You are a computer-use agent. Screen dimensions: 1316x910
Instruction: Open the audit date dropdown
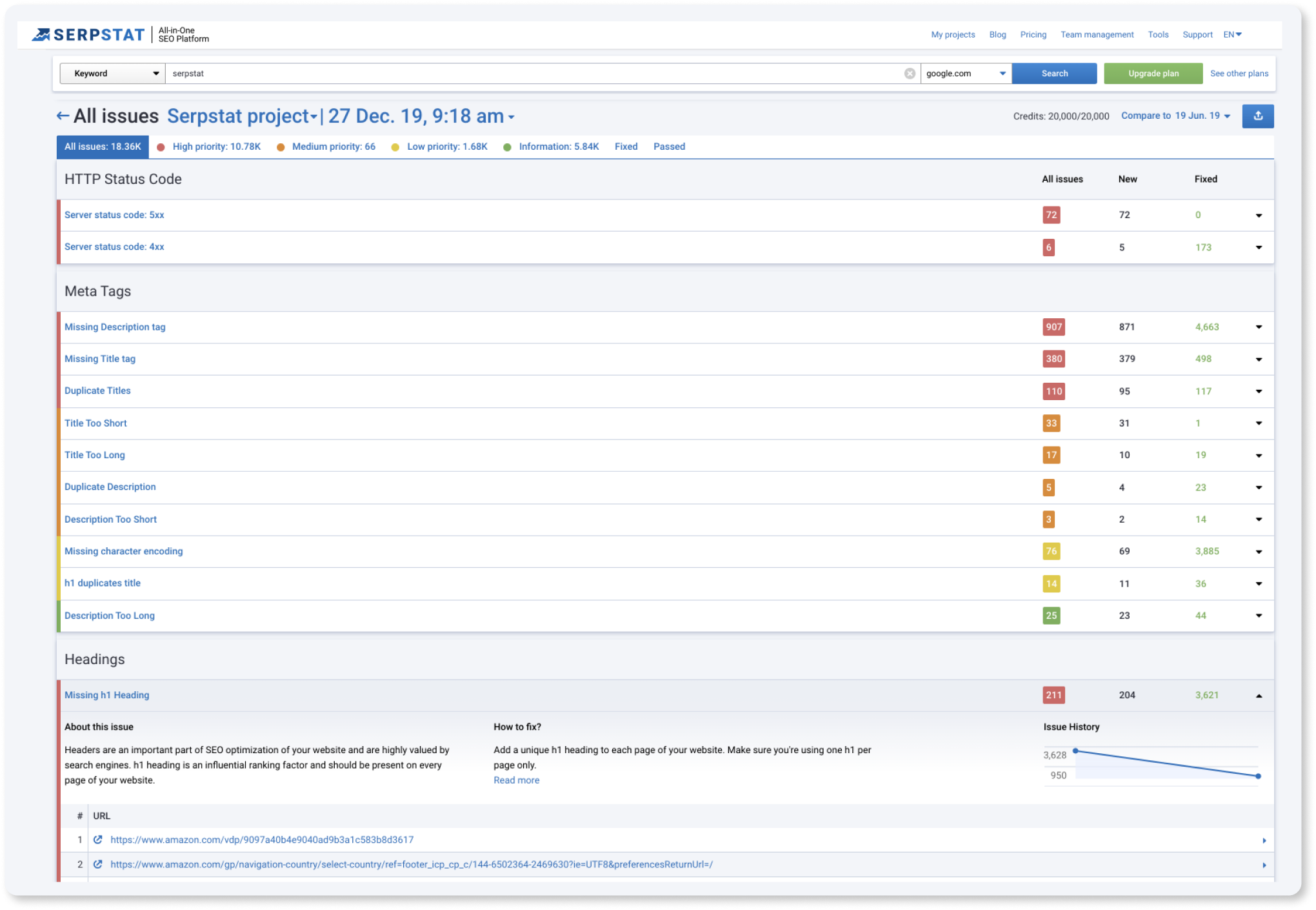coord(421,116)
